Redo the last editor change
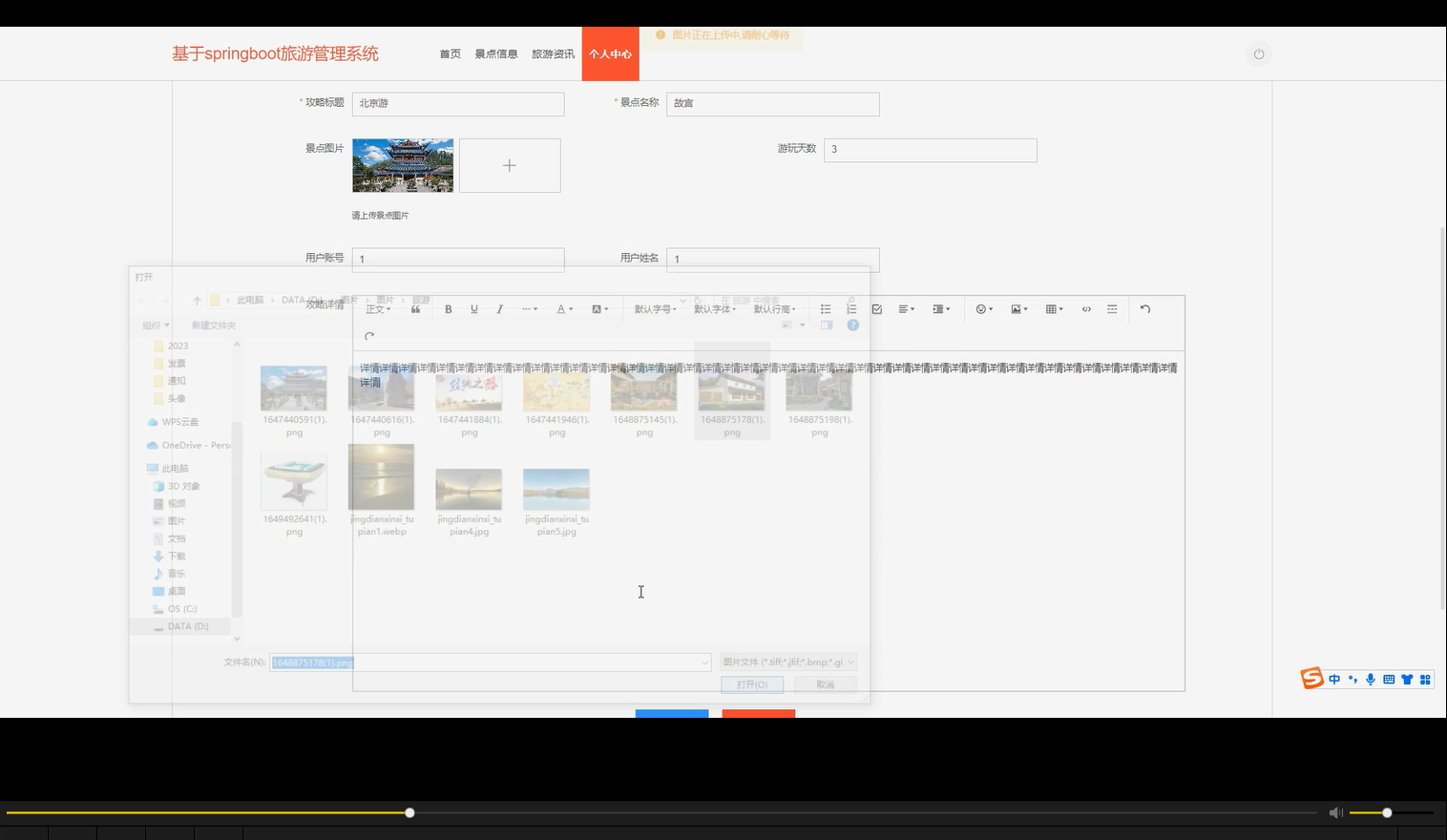The height and width of the screenshot is (840, 1447). coord(369,336)
